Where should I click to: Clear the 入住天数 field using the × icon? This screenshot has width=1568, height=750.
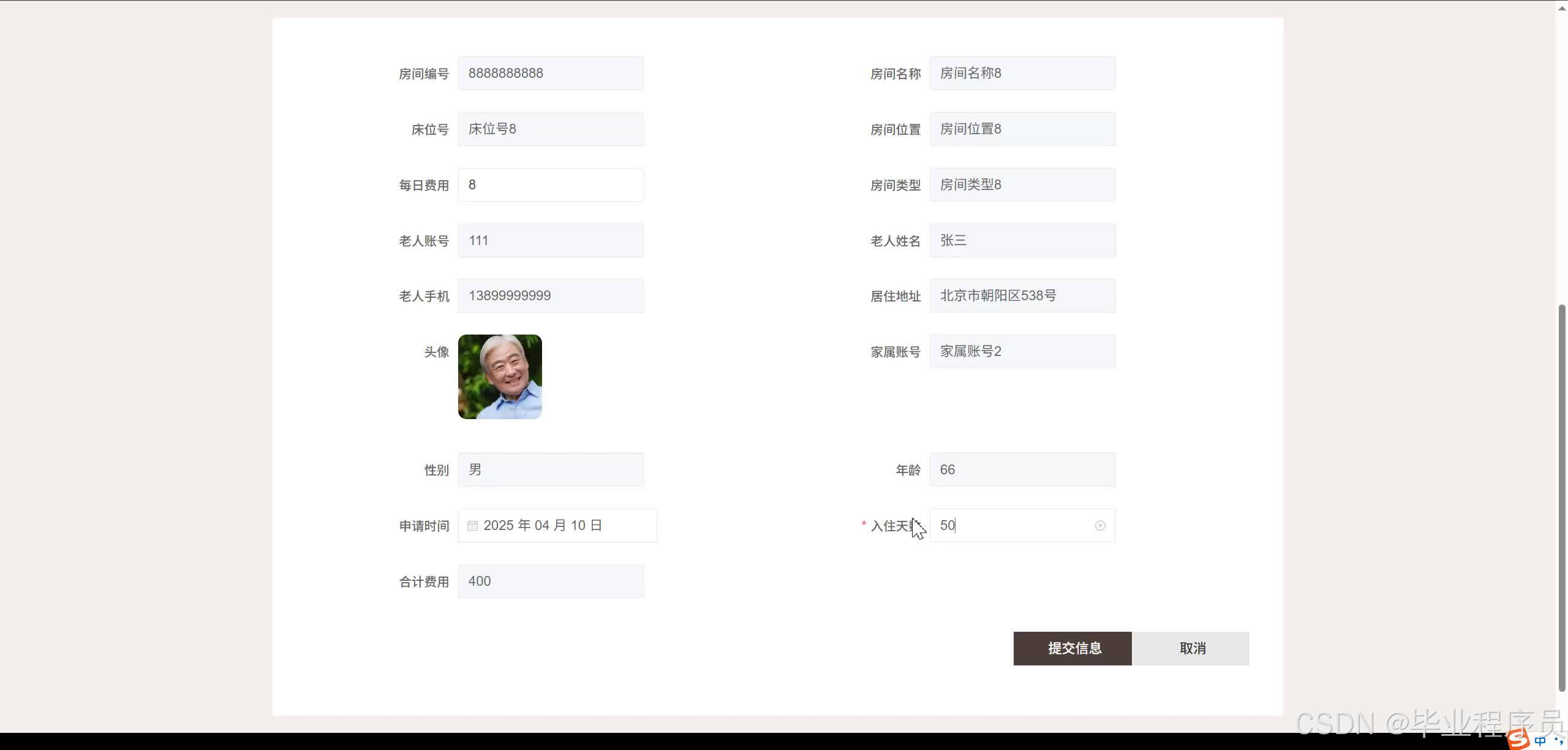point(1101,525)
